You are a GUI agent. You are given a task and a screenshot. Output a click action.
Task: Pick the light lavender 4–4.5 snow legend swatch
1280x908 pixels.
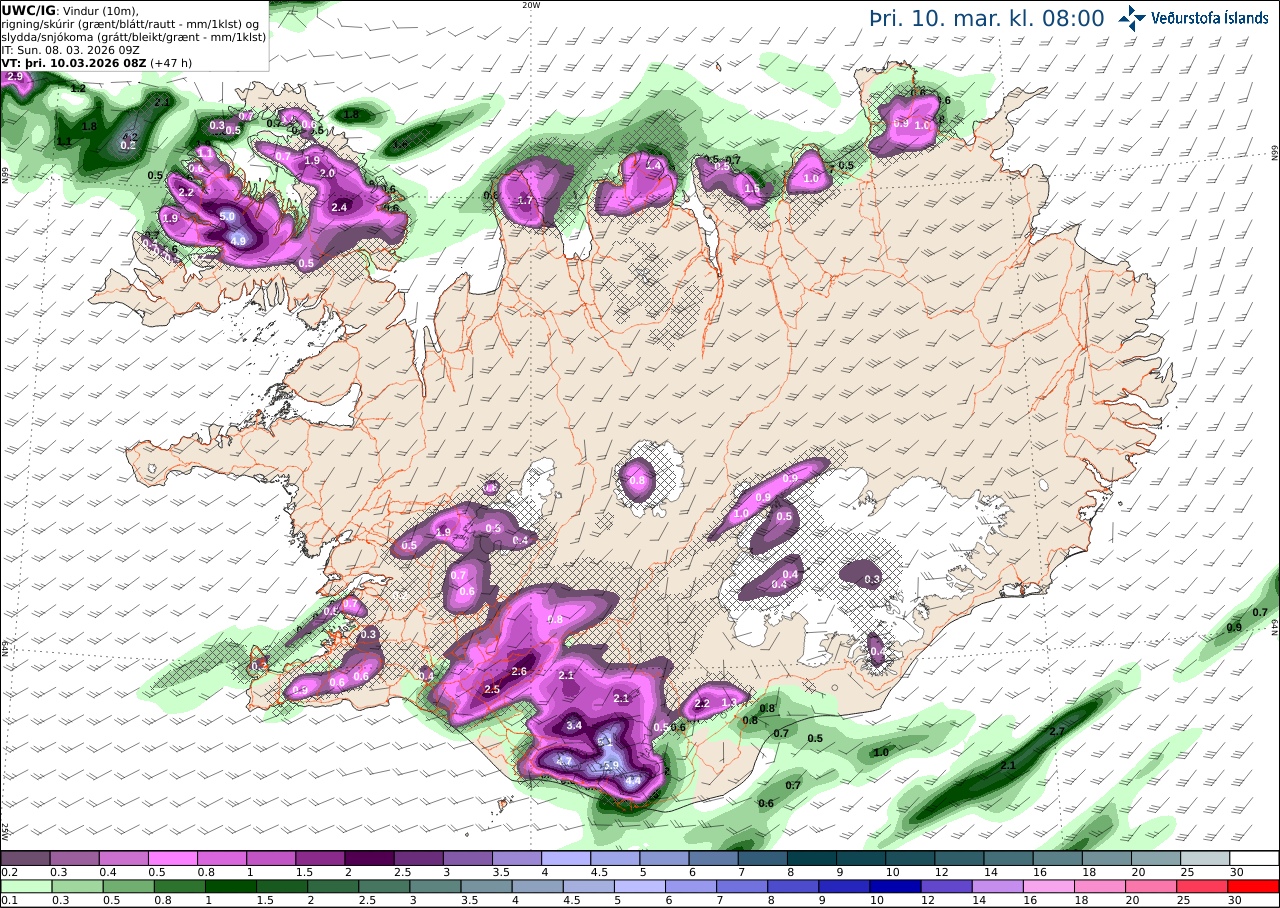(x=566, y=858)
